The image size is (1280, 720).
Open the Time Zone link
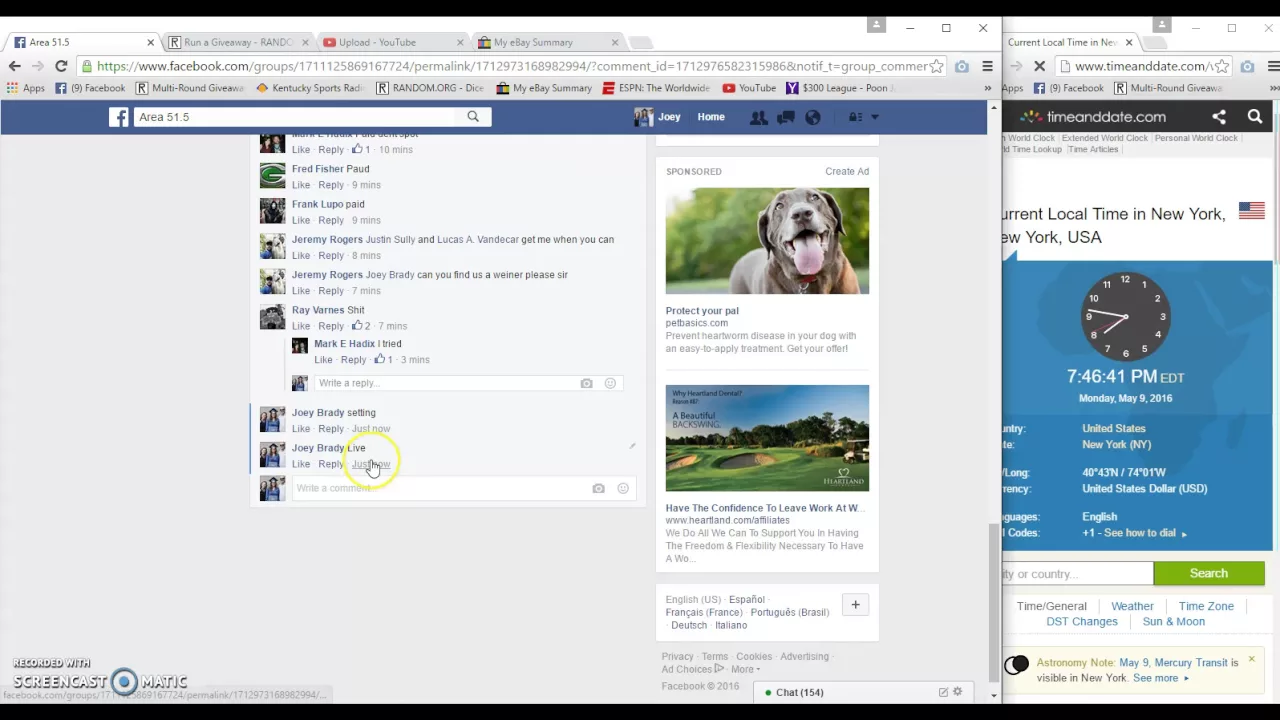1206,606
